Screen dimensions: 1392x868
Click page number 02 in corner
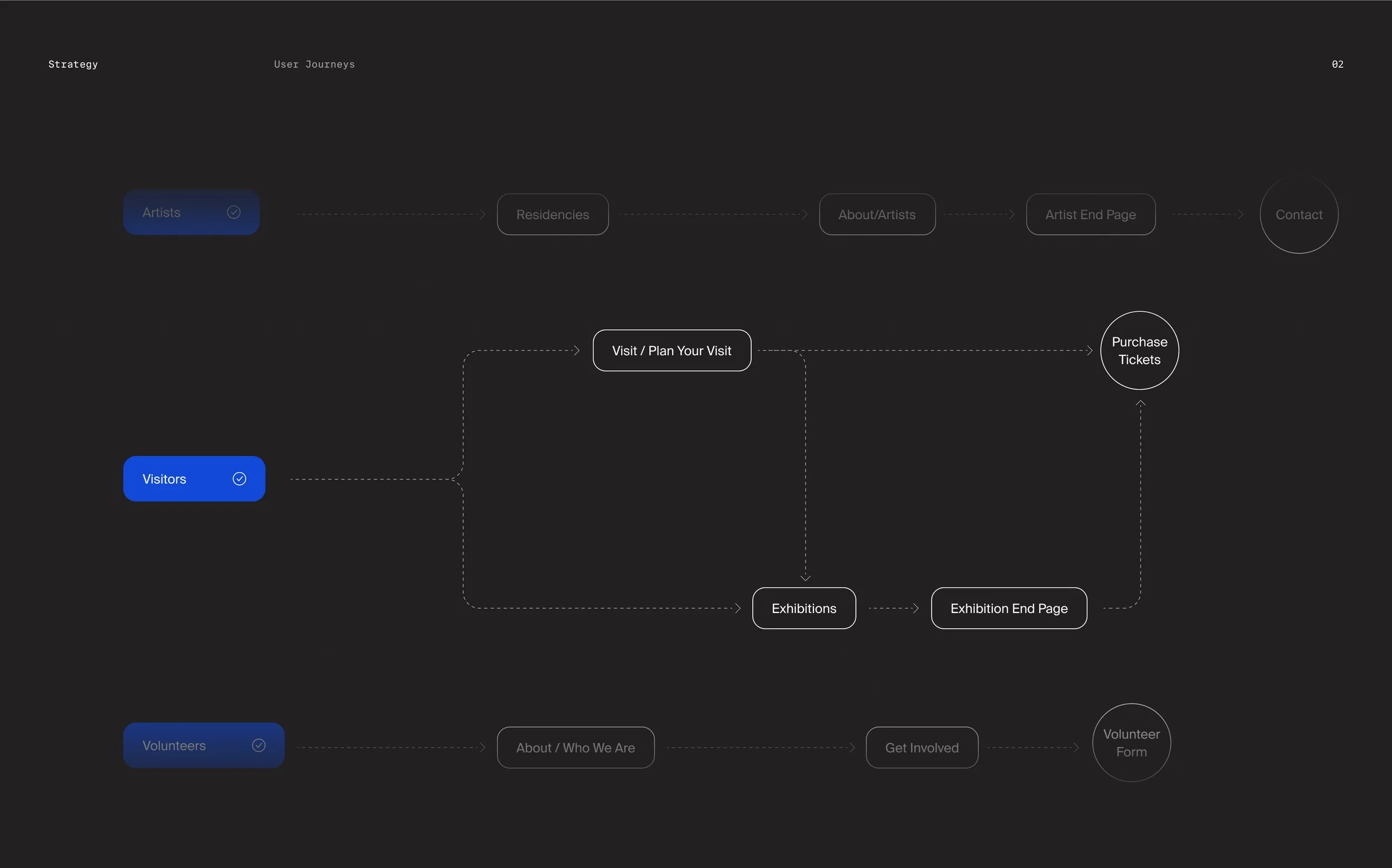(x=1337, y=64)
